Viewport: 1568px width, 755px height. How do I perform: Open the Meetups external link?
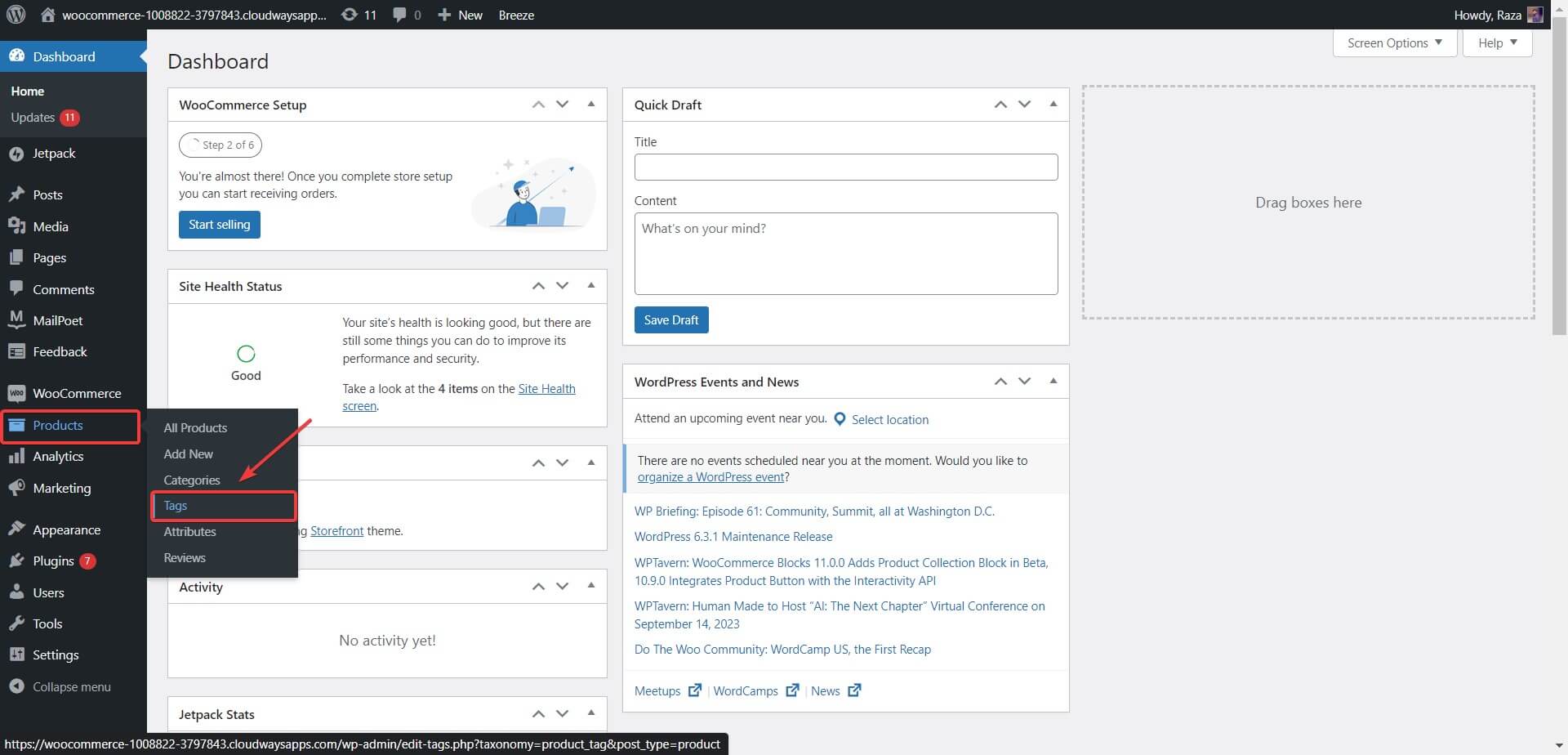[667, 691]
